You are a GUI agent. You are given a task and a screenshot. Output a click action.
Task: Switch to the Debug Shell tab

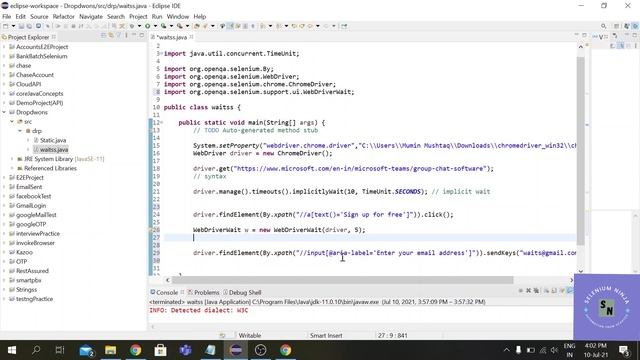242,292
